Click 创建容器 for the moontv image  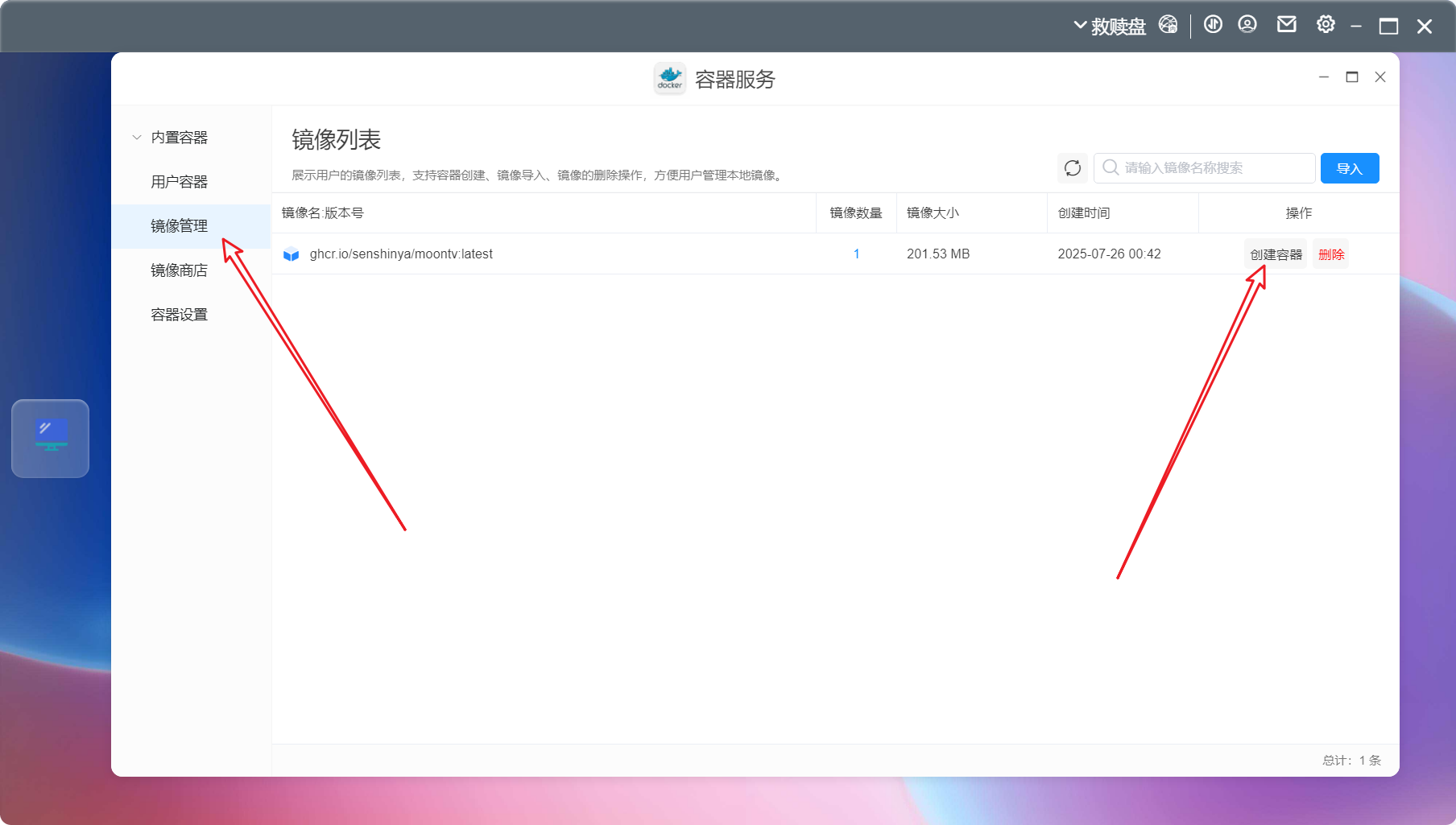(x=1276, y=254)
